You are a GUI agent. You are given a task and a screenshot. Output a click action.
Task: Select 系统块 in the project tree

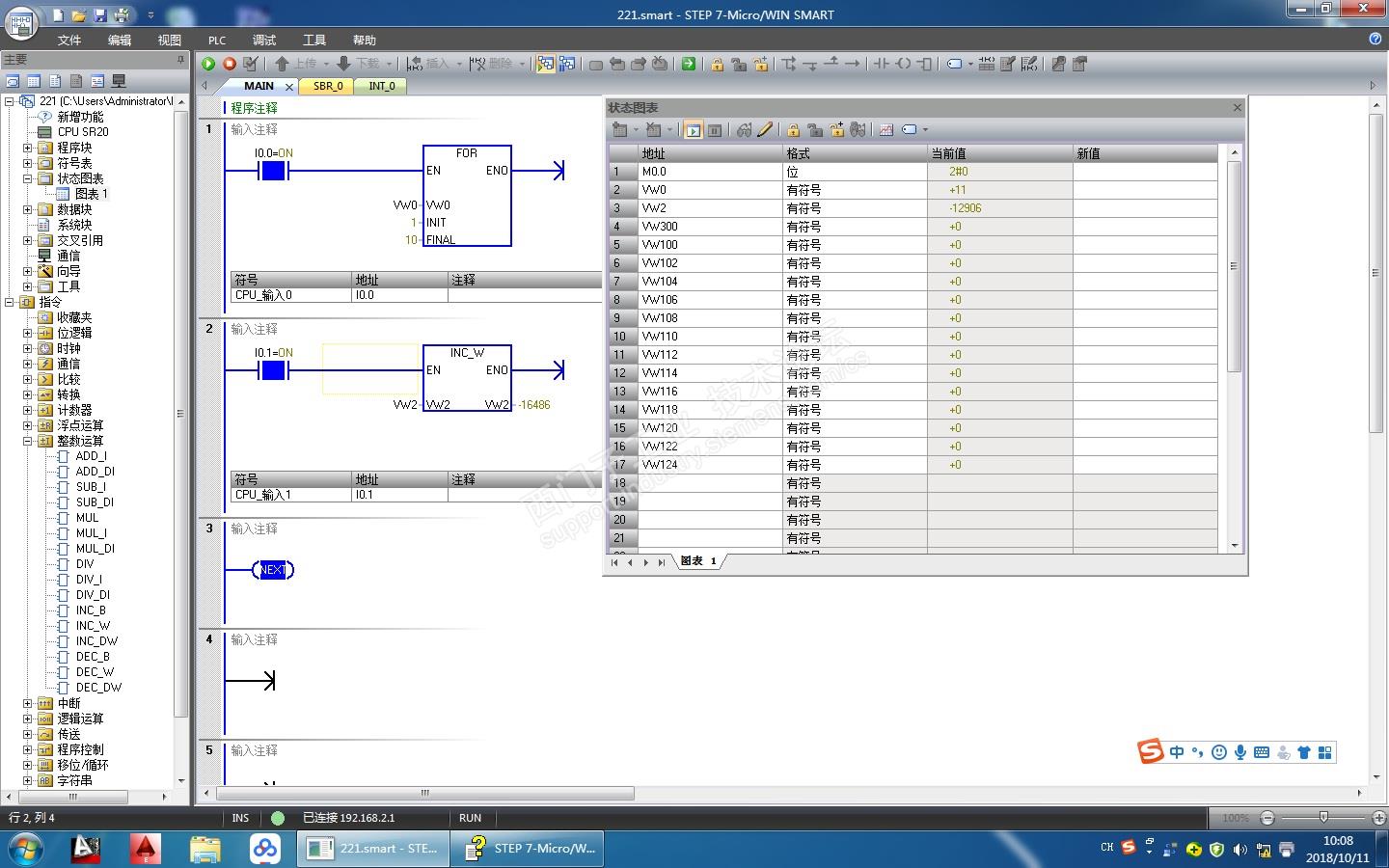tap(74, 225)
